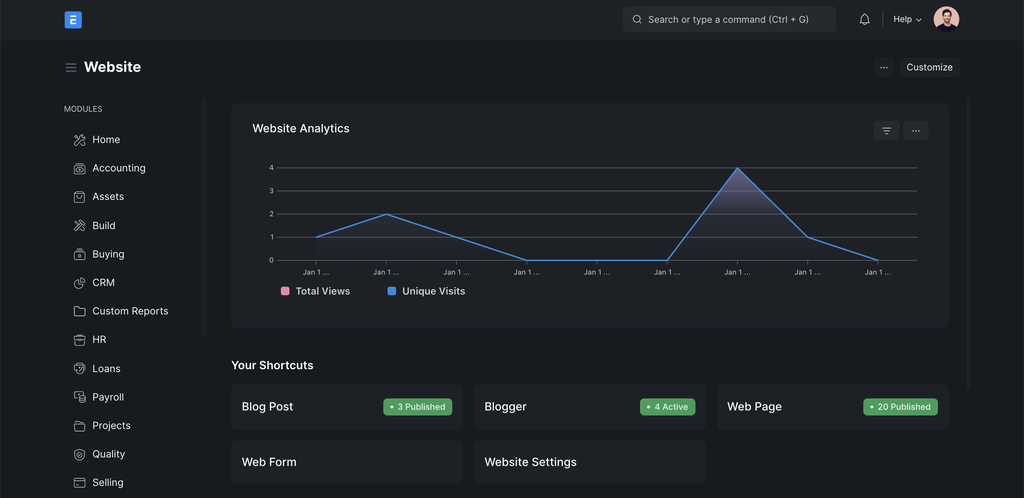Click the Loans module icon
1024x498 pixels.
[x=80, y=369]
